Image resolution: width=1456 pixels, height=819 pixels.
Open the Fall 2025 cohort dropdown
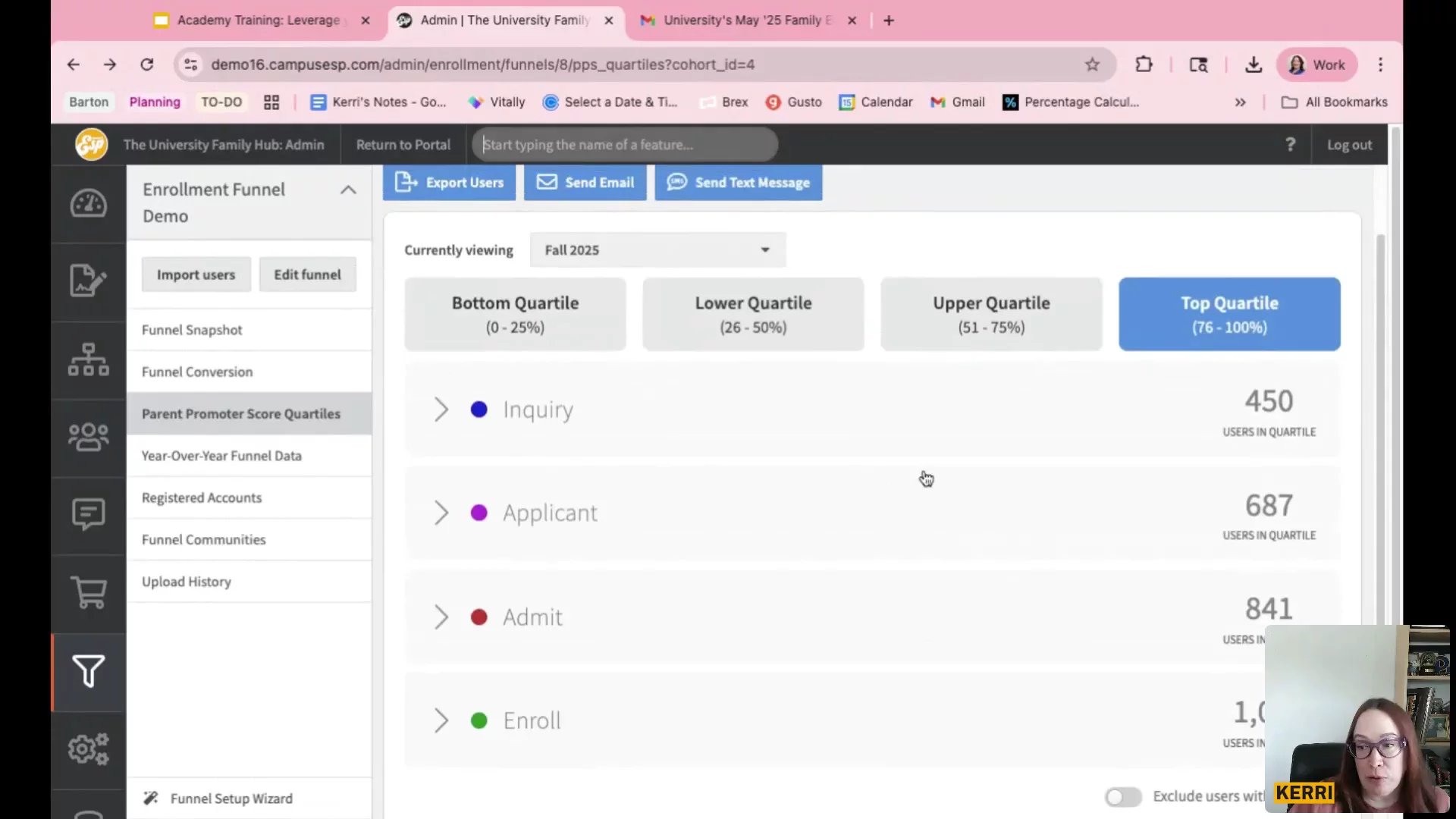pyautogui.click(x=657, y=250)
